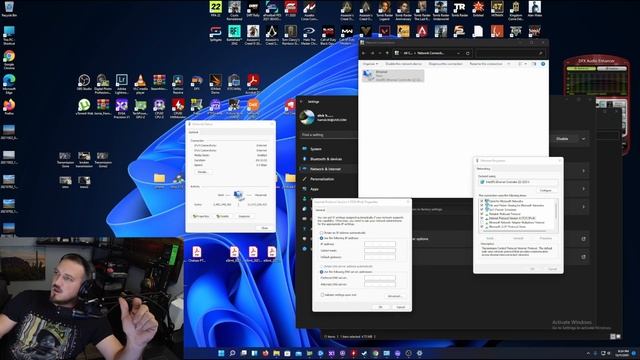Click the Preferred DNS server field
The height and width of the screenshot is (360, 640).
tap(380, 278)
